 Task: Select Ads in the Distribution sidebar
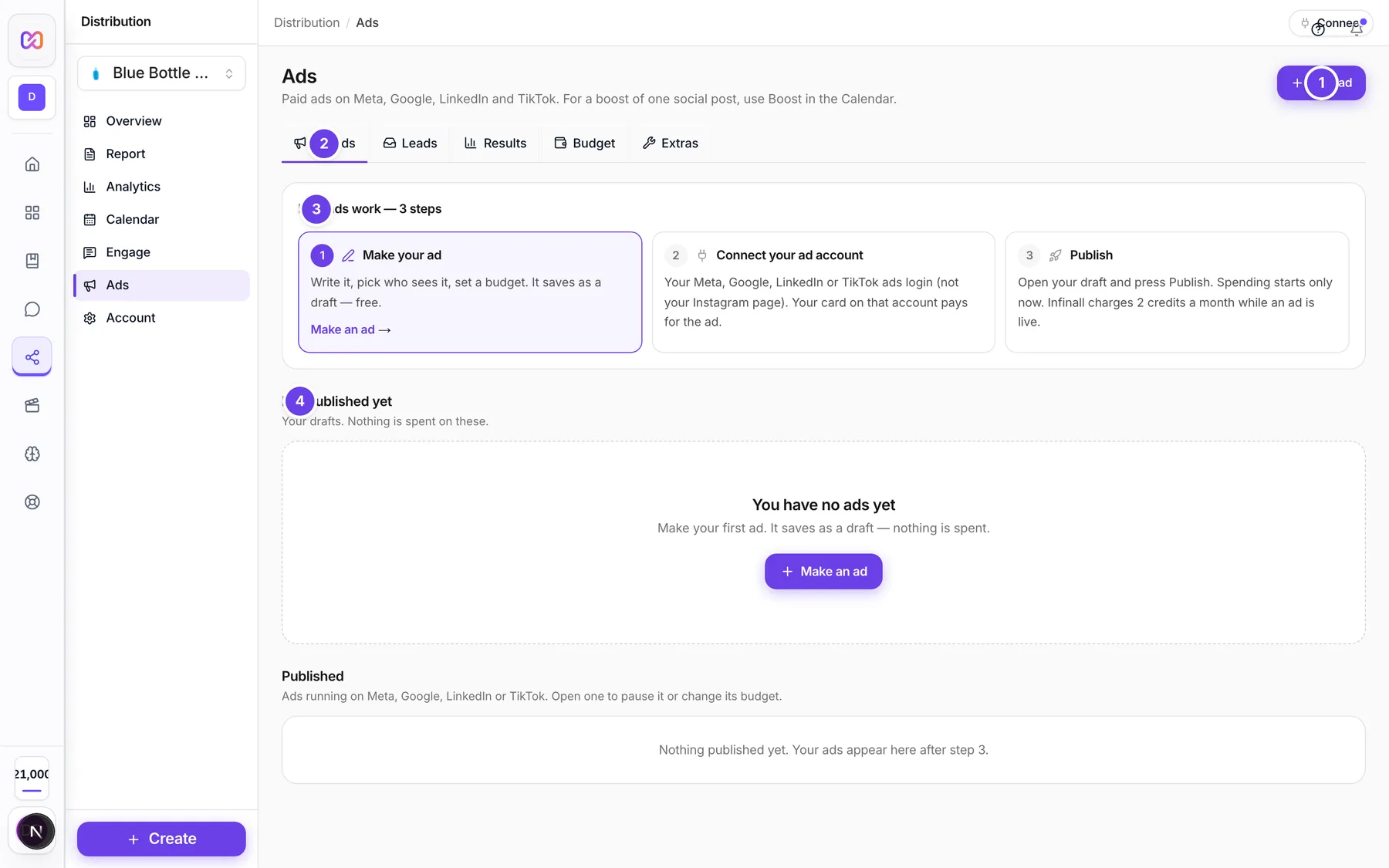click(161, 285)
